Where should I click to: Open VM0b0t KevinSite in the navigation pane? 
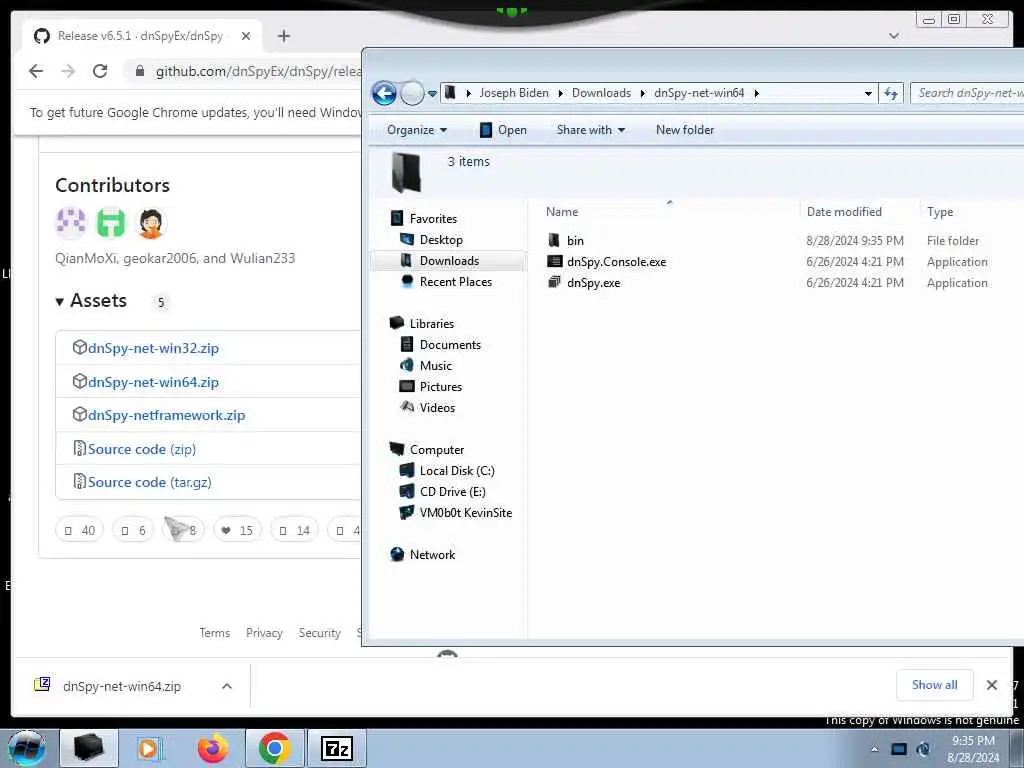[466, 513]
